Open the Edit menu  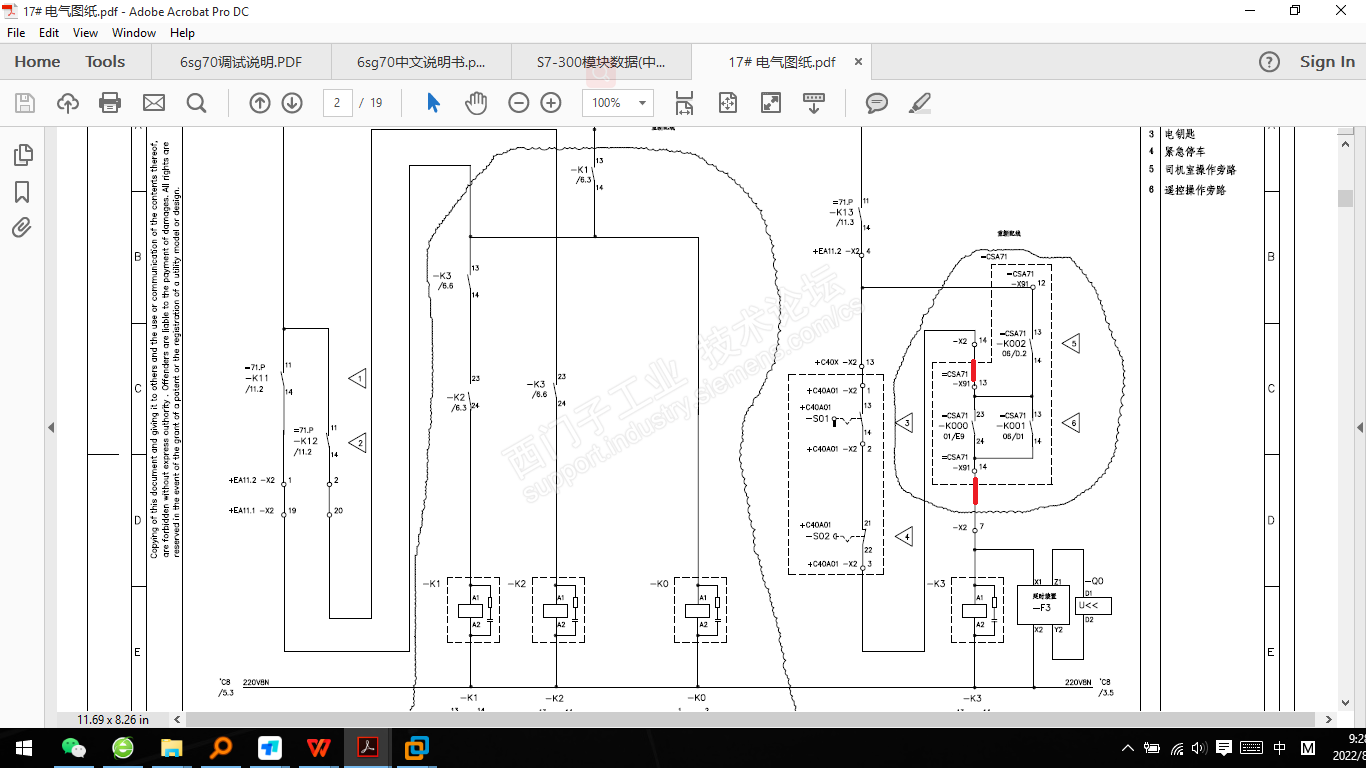pos(49,33)
